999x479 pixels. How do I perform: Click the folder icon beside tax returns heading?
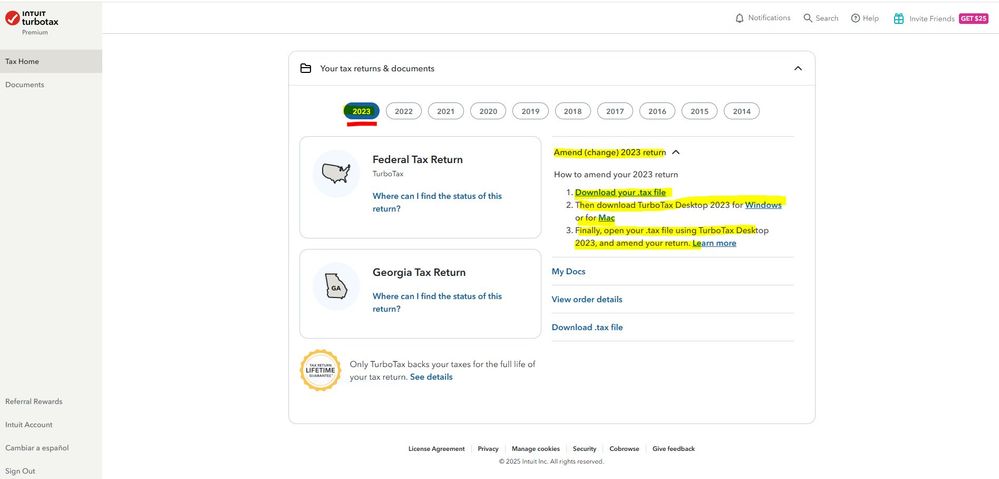click(306, 68)
